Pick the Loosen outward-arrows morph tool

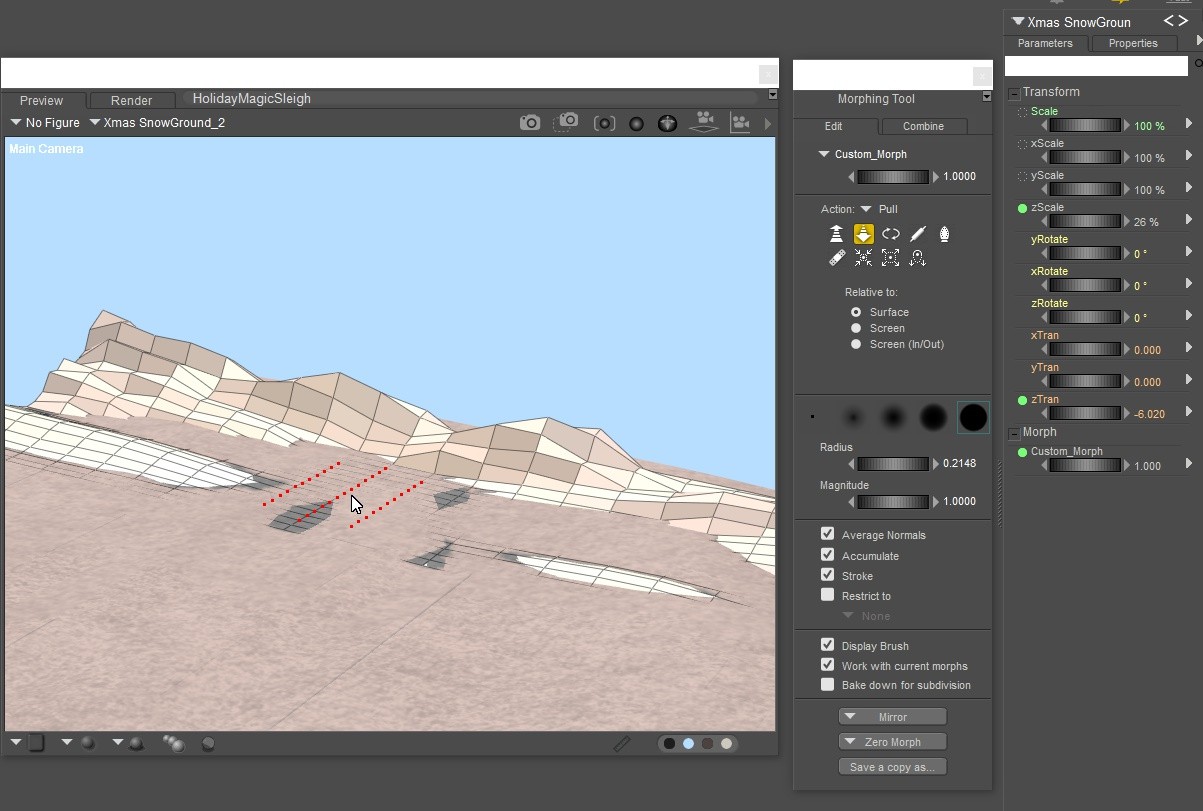(x=891, y=258)
